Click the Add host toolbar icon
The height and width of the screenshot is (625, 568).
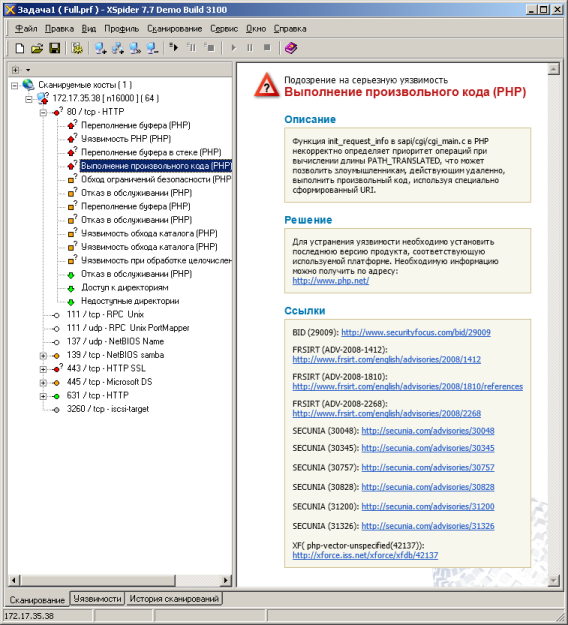coord(100,48)
